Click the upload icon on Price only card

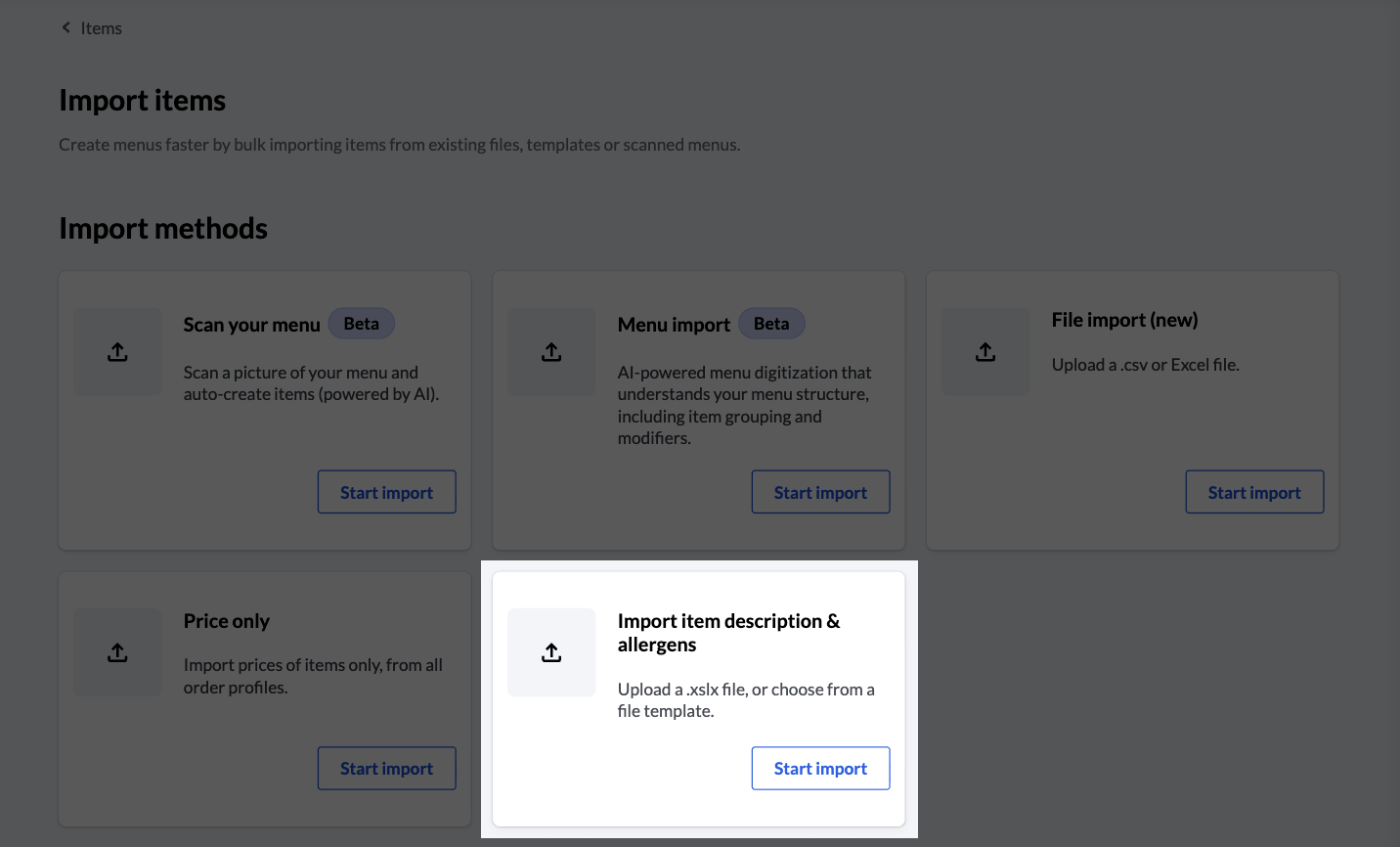click(117, 651)
